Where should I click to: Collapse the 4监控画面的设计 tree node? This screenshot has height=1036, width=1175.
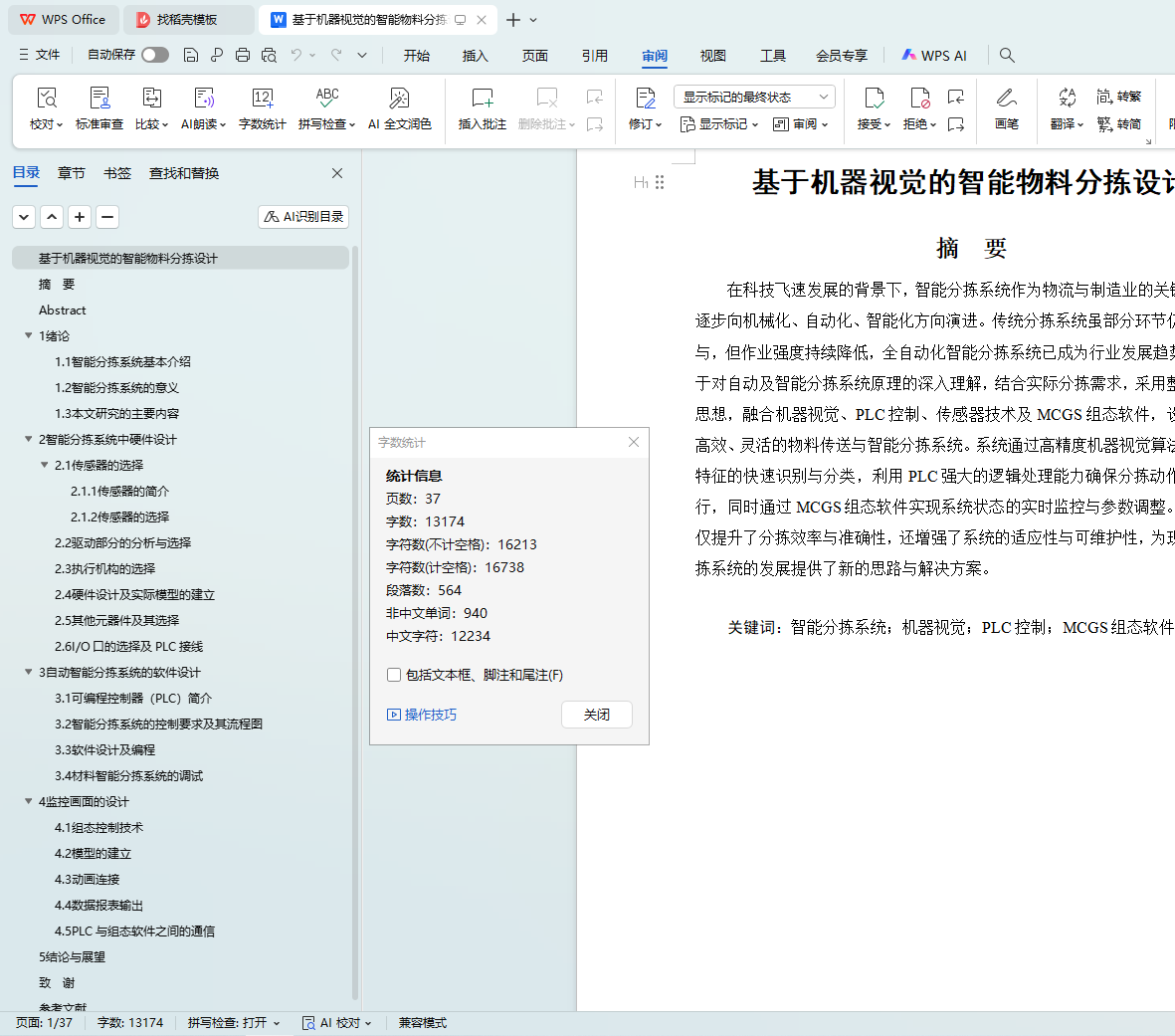coord(29,801)
